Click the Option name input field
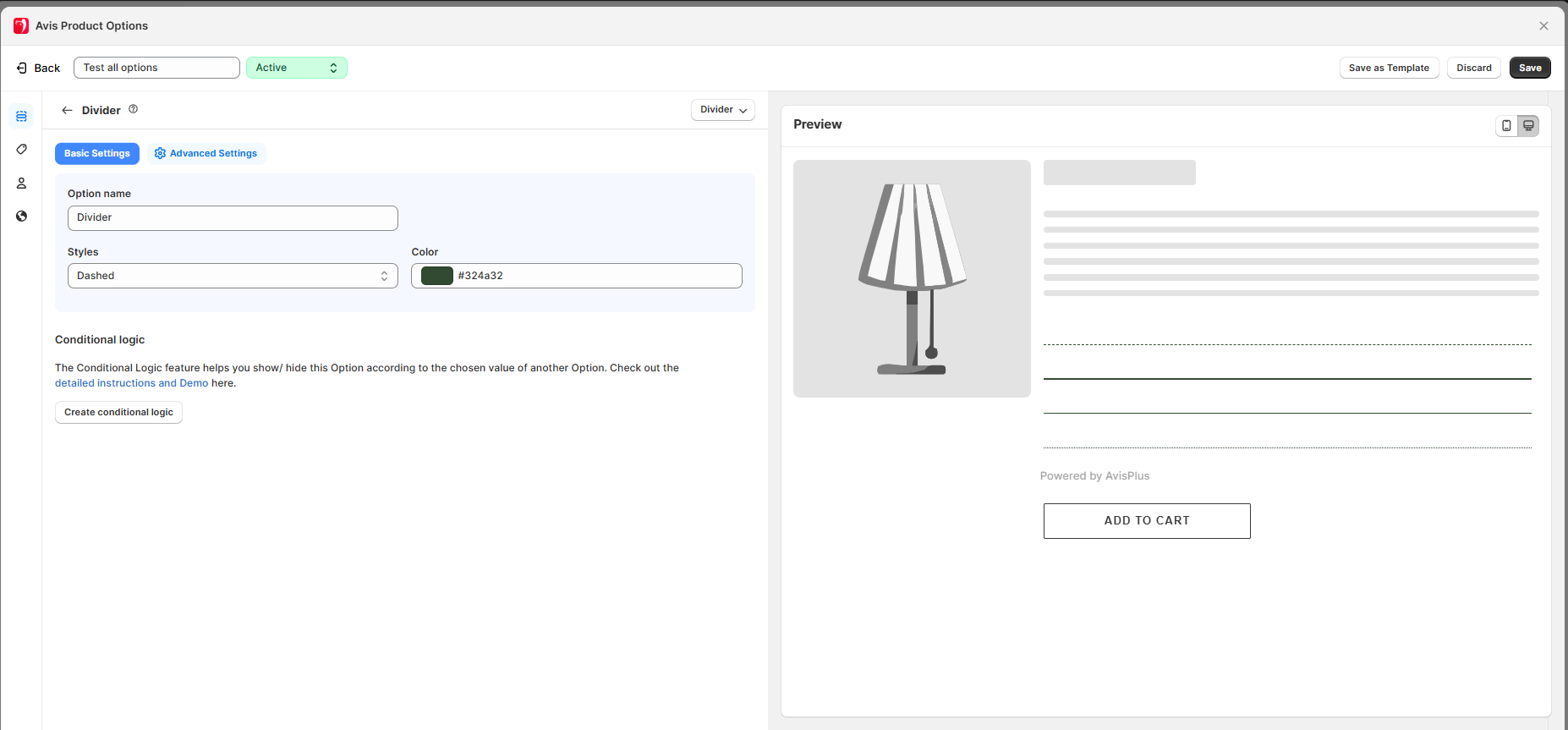The image size is (1568, 730). [x=233, y=218]
